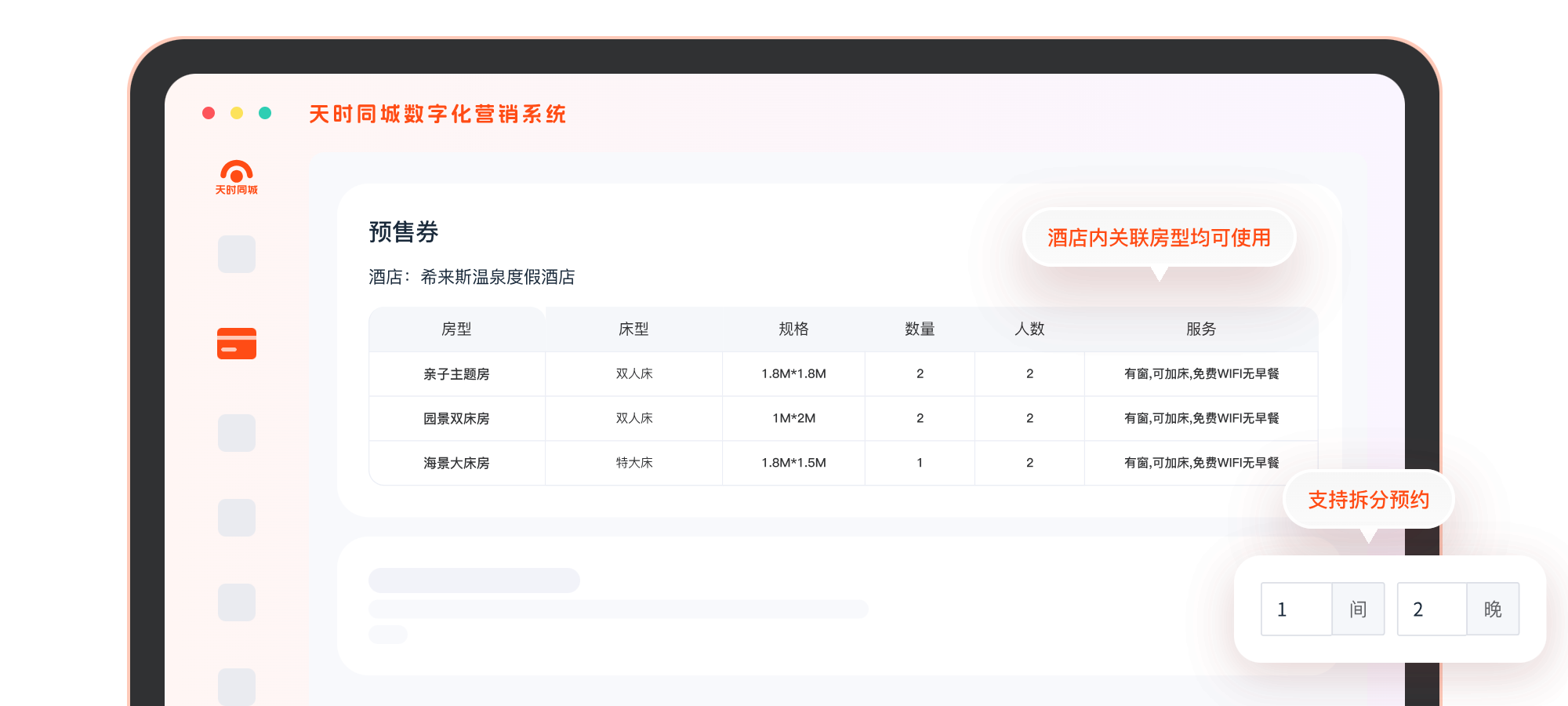Click the 特大床 bed type cell
This screenshot has height=706, width=1568.
[x=633, y=463]
